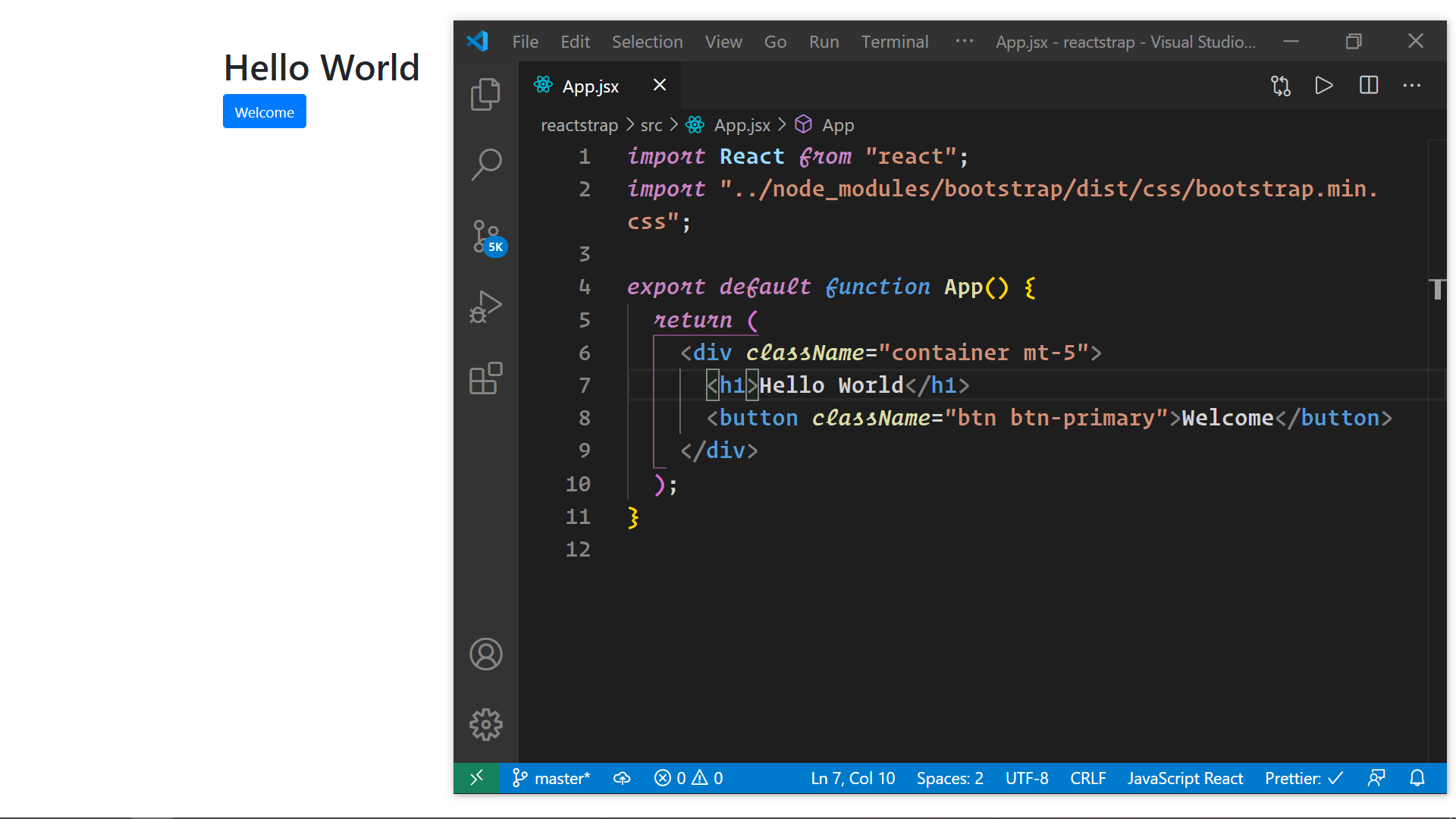The width and height of the screenshot is (1456, 819).
Task: Open the Search panel
Action: pyautogui.click(x=485, y=162)
